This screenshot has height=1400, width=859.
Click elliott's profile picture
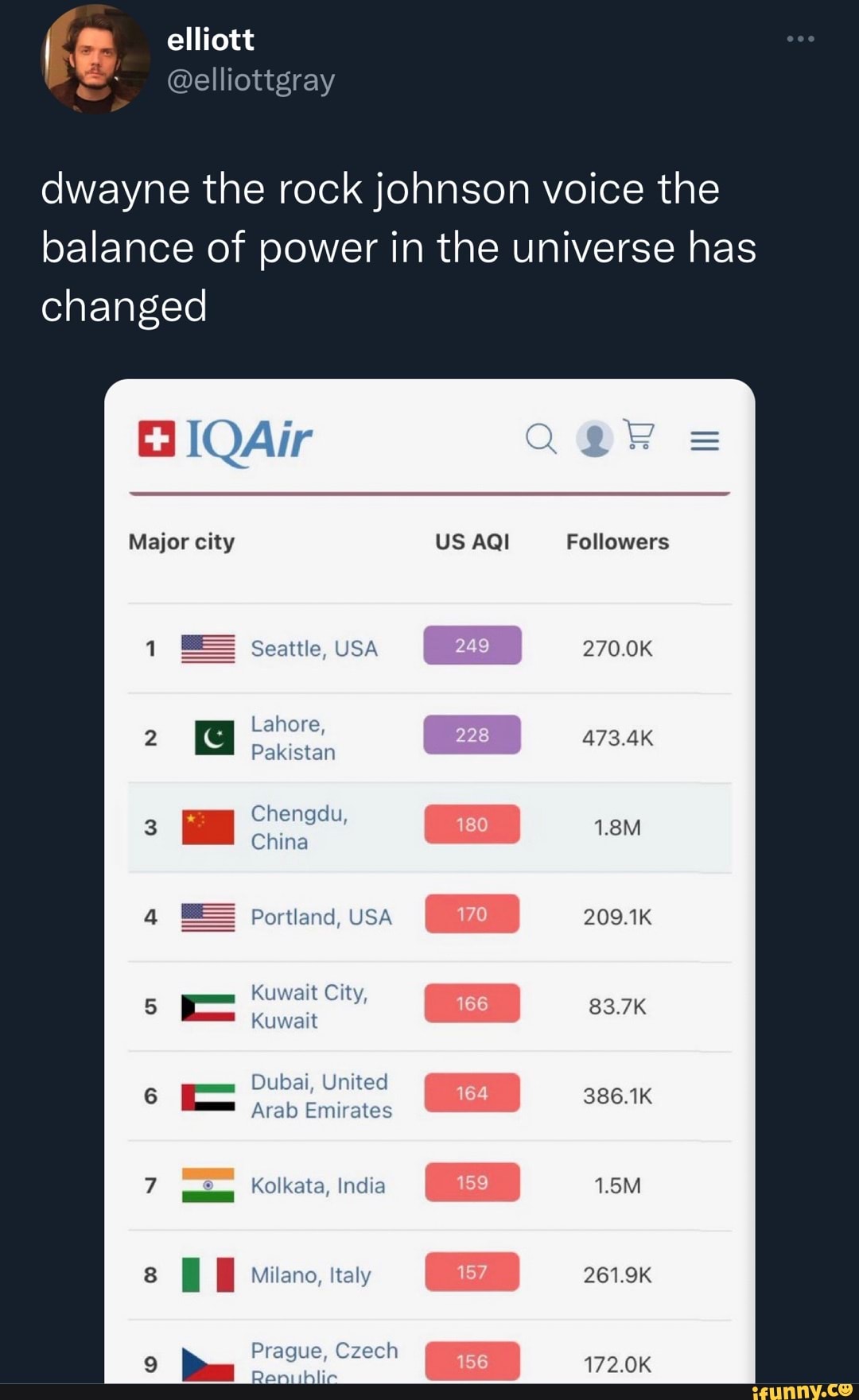[95, 59]
